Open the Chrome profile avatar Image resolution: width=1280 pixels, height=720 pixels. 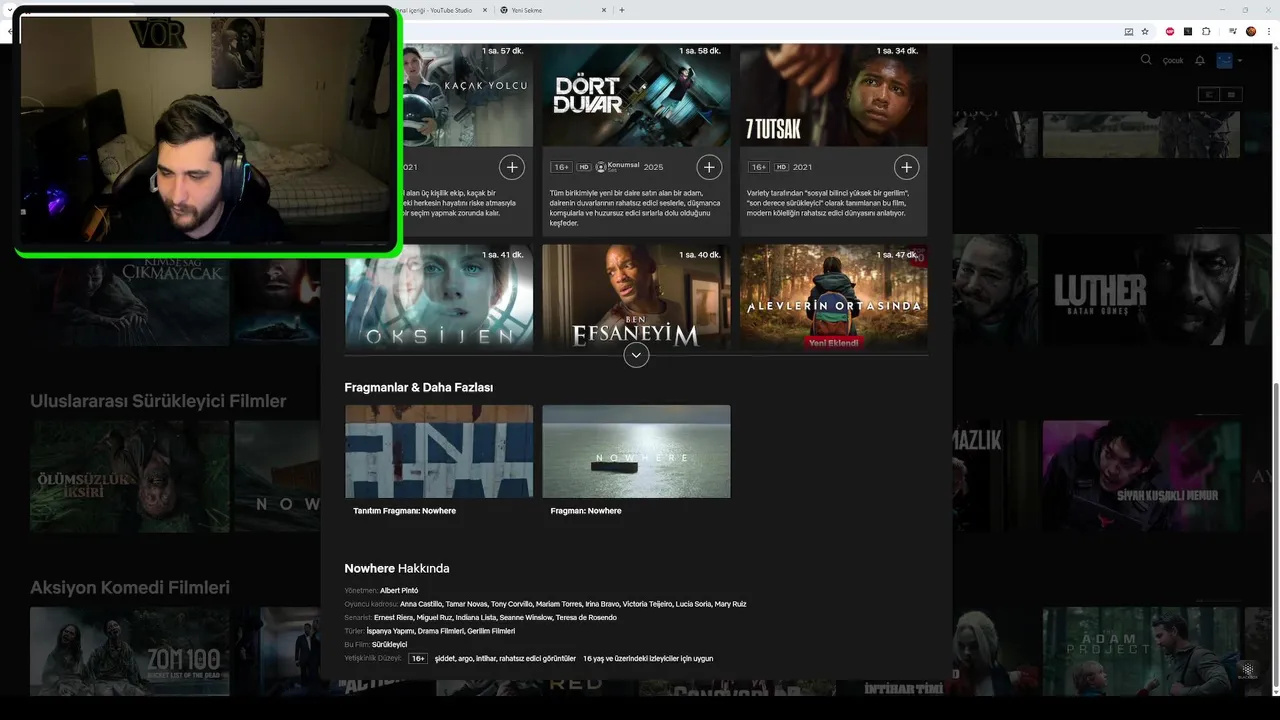(1251, 31)
